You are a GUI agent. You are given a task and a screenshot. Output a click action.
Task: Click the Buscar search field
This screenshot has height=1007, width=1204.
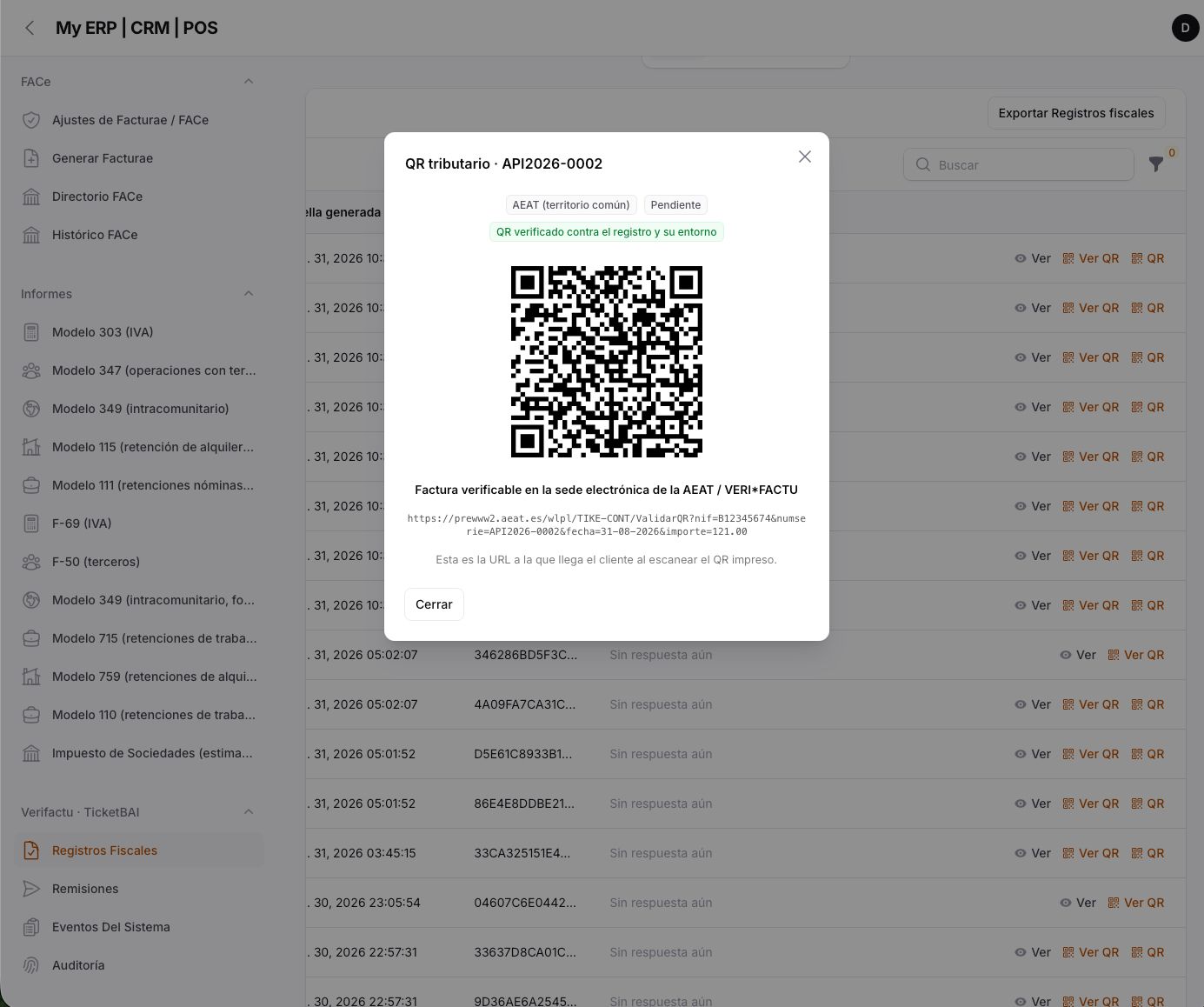click(x=1019, y=164)
